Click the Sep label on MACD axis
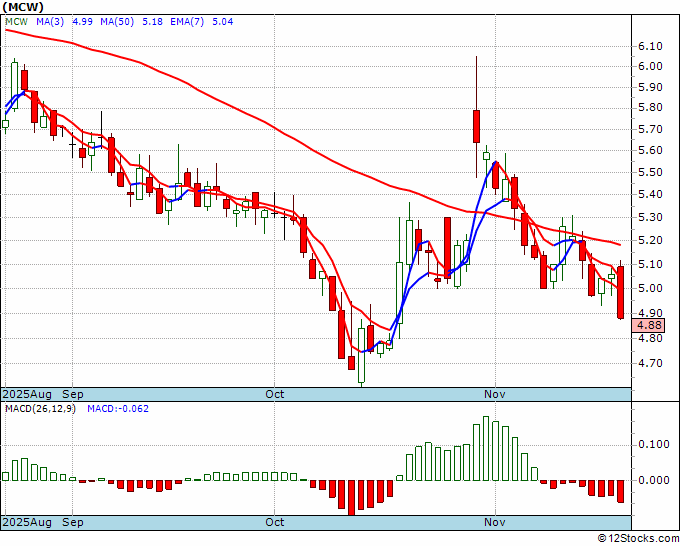The image size is (680, 546). 73,522
